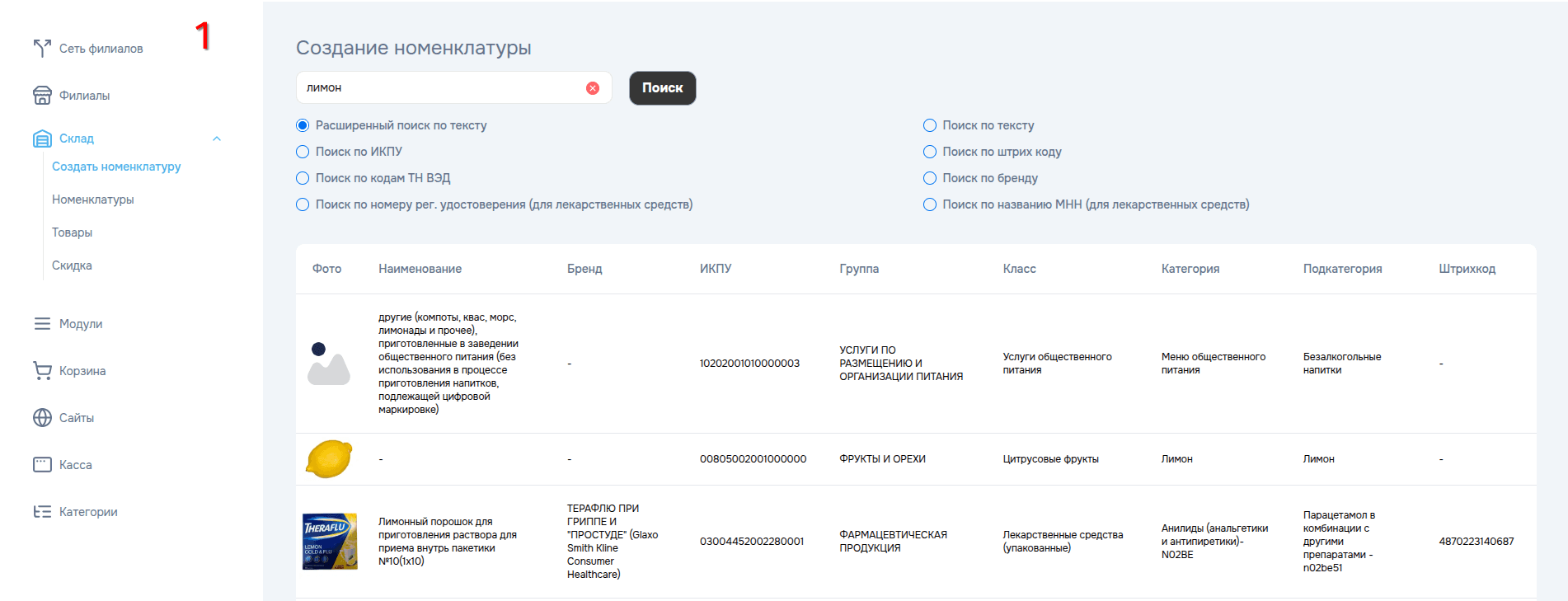The width and height of the screenshot is (1568, 601).
Task: Open Номенклатуры submenu item
Action: 92,200
